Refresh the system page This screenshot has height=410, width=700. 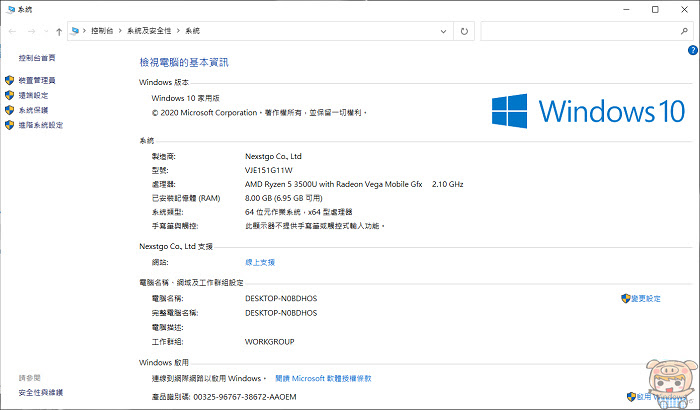[x=464, y=31]
